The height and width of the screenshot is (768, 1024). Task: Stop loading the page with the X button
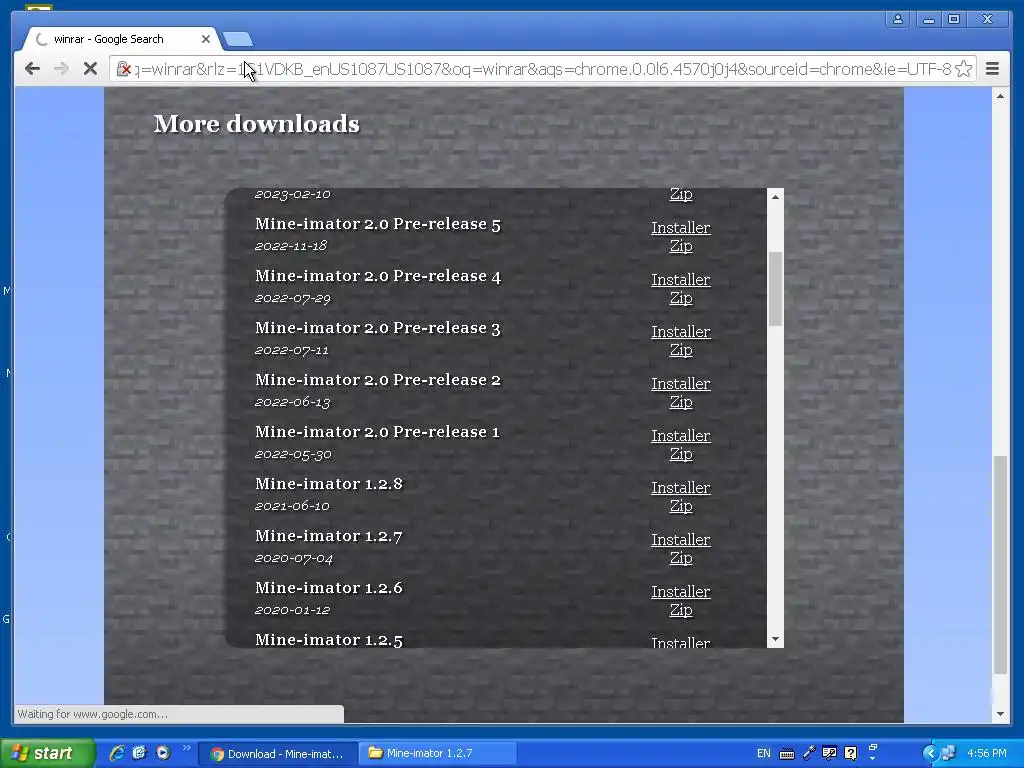click(90, 69)
